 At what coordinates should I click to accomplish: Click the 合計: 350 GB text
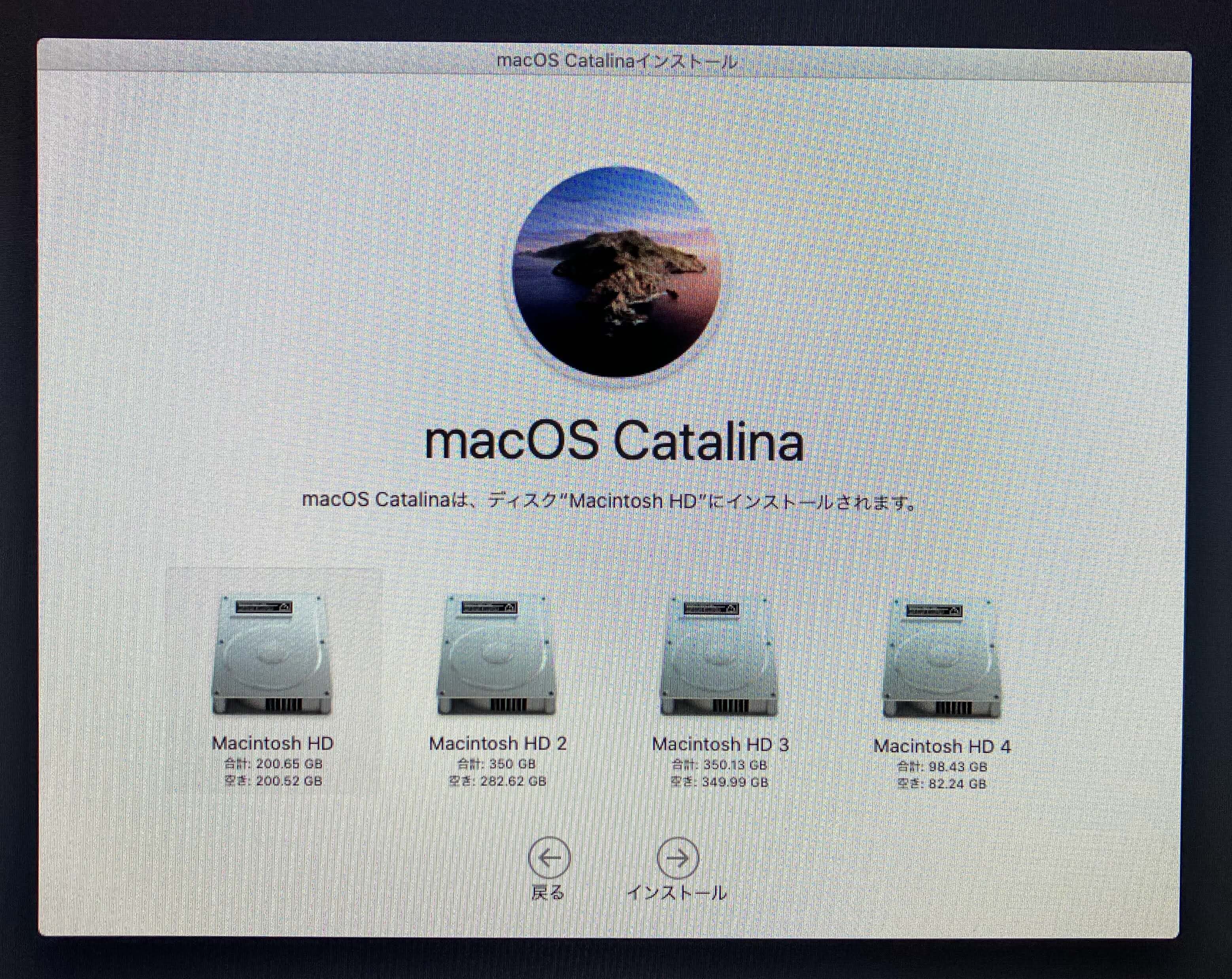(496, 764)
